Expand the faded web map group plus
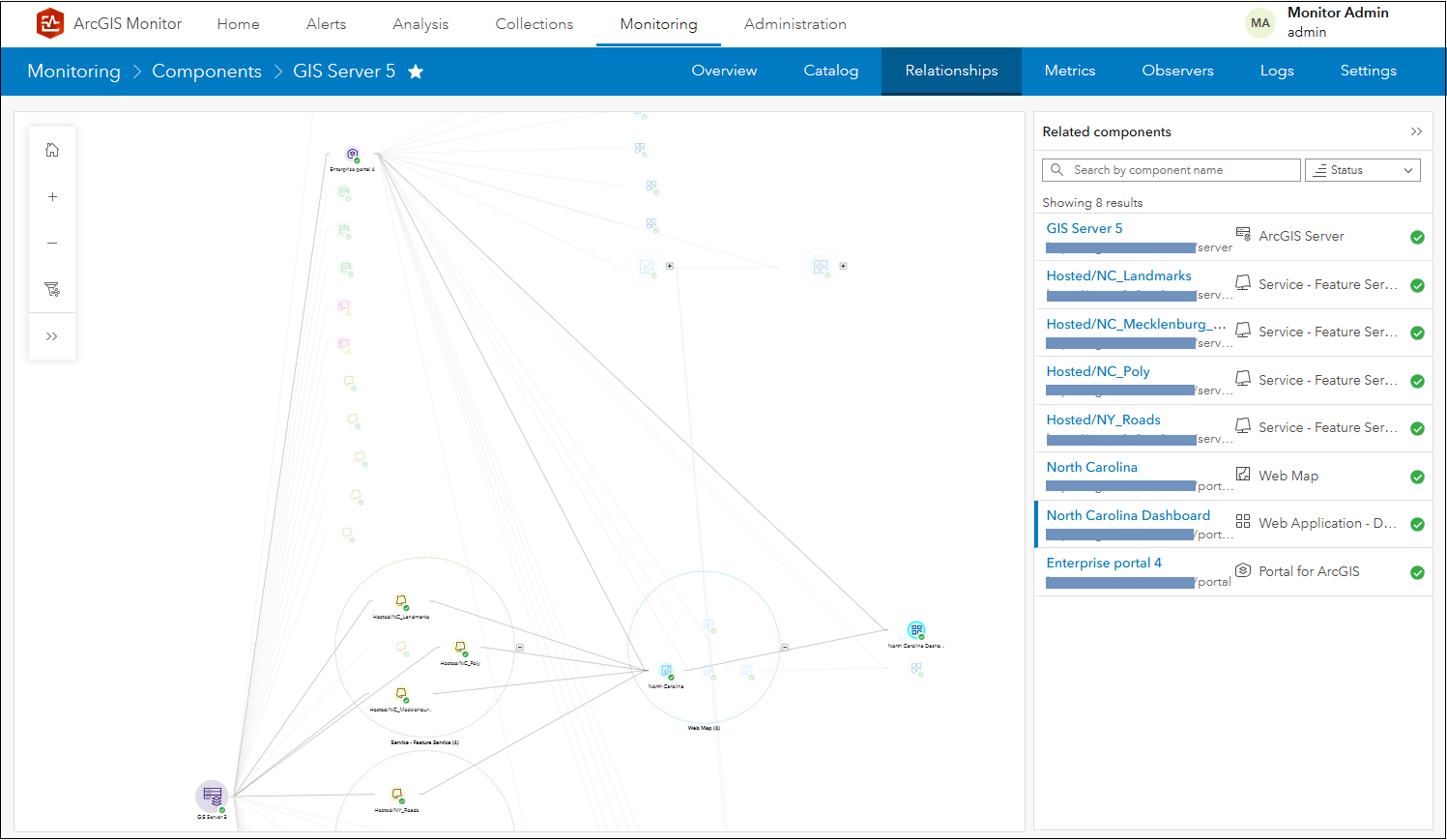 point(670,266)
